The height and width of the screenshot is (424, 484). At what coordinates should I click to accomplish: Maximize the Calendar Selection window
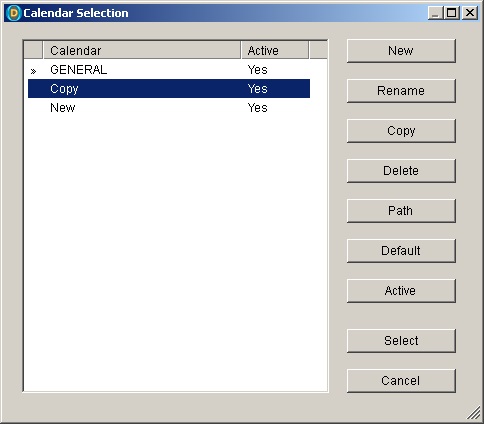pos(452,13)
